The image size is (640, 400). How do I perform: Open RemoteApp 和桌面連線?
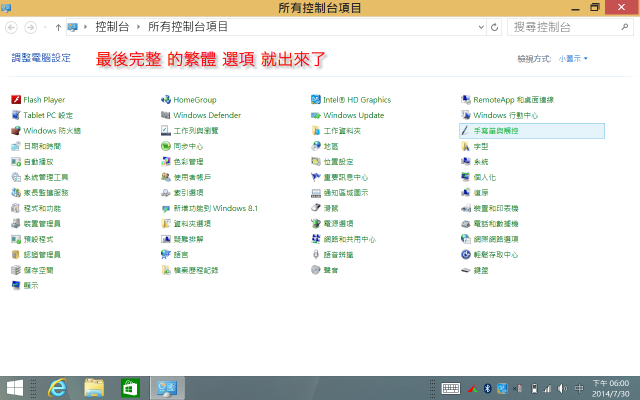[507, 100]
